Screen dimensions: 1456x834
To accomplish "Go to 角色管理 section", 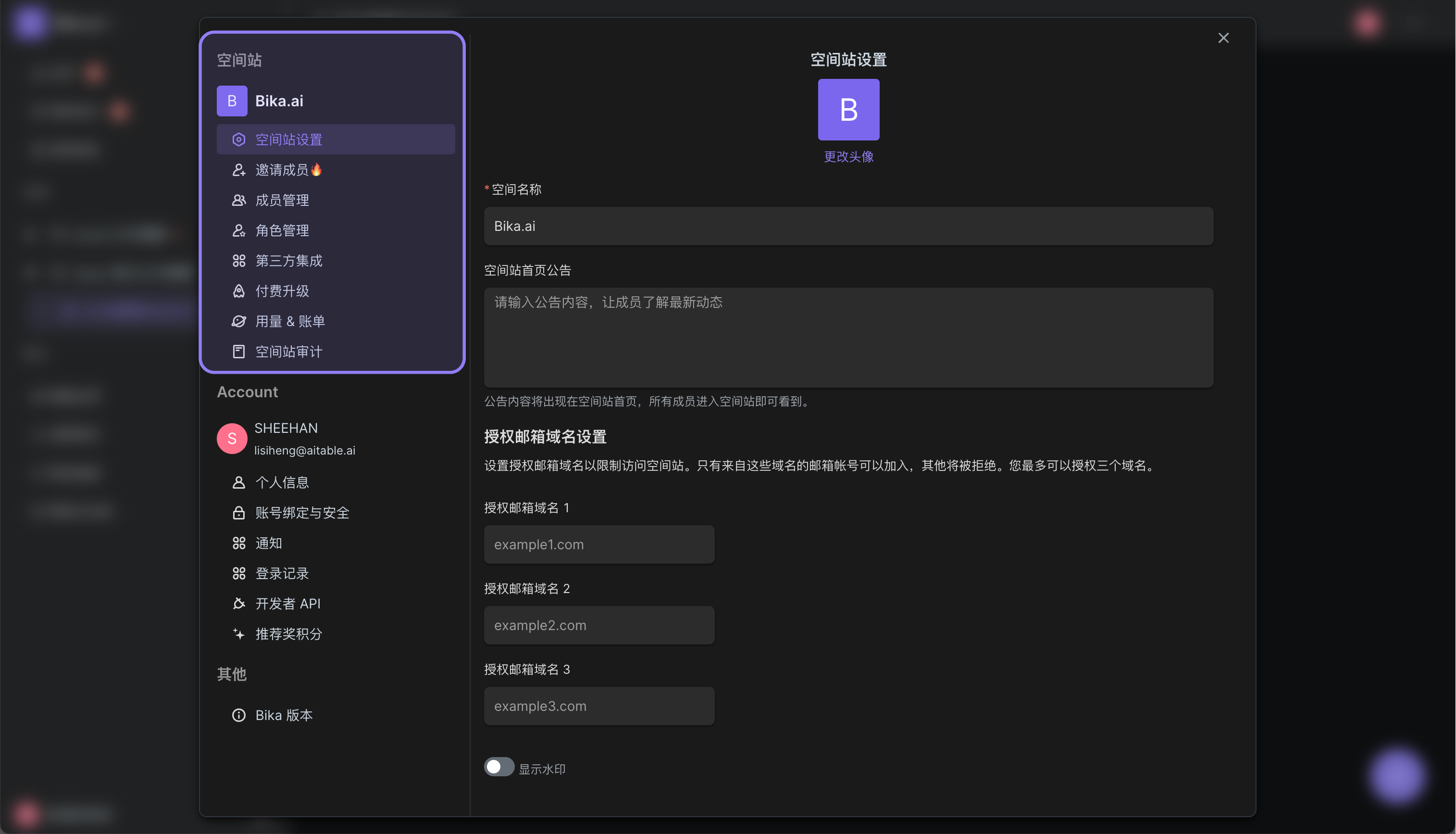I will pos(336,230).
